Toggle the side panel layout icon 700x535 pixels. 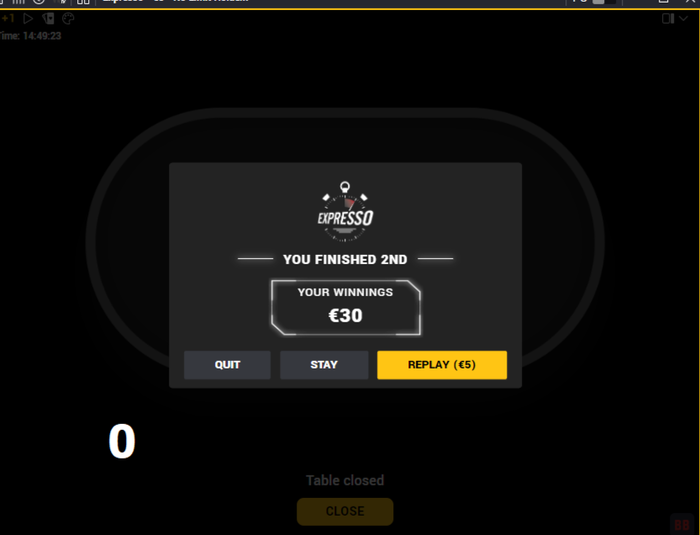[x=668, y=19]
